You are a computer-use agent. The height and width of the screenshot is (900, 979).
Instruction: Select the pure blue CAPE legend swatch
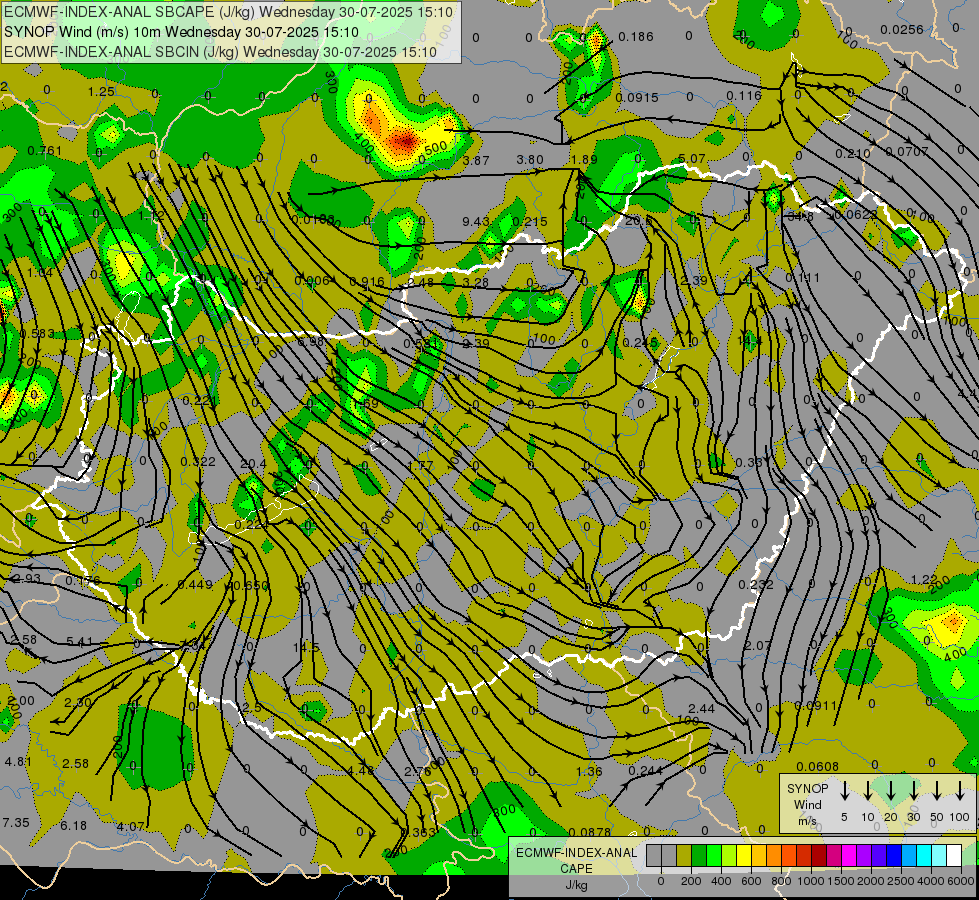click(895, 855)
